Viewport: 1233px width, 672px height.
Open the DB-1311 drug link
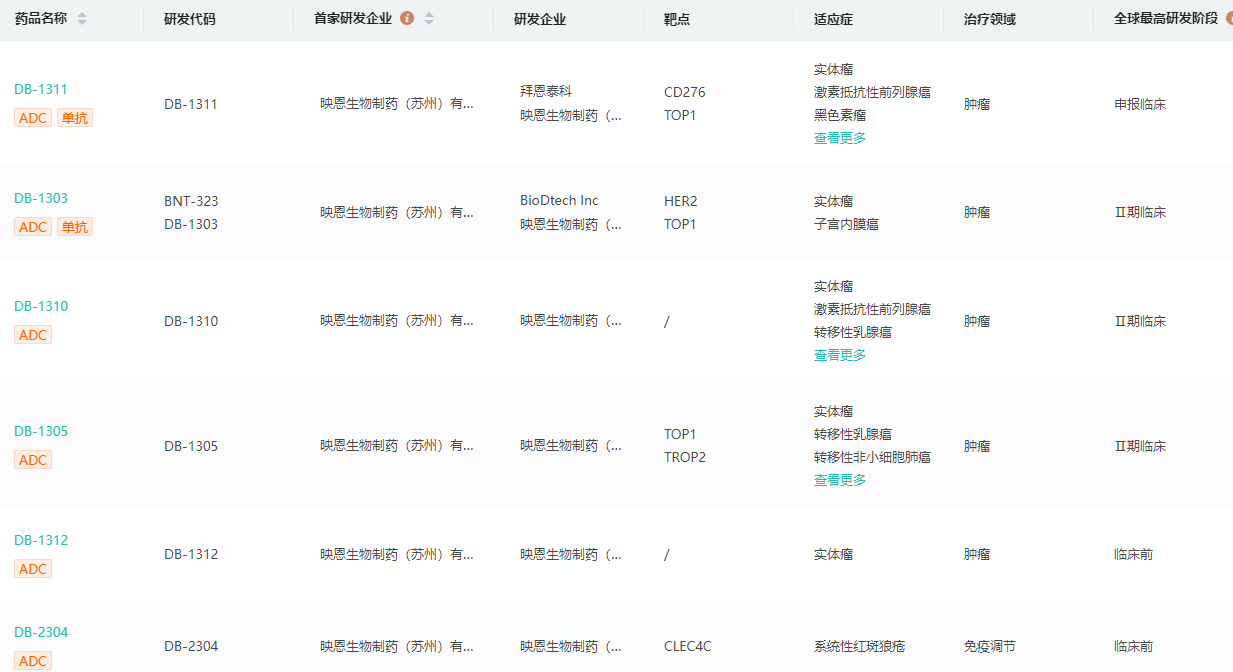41,89
